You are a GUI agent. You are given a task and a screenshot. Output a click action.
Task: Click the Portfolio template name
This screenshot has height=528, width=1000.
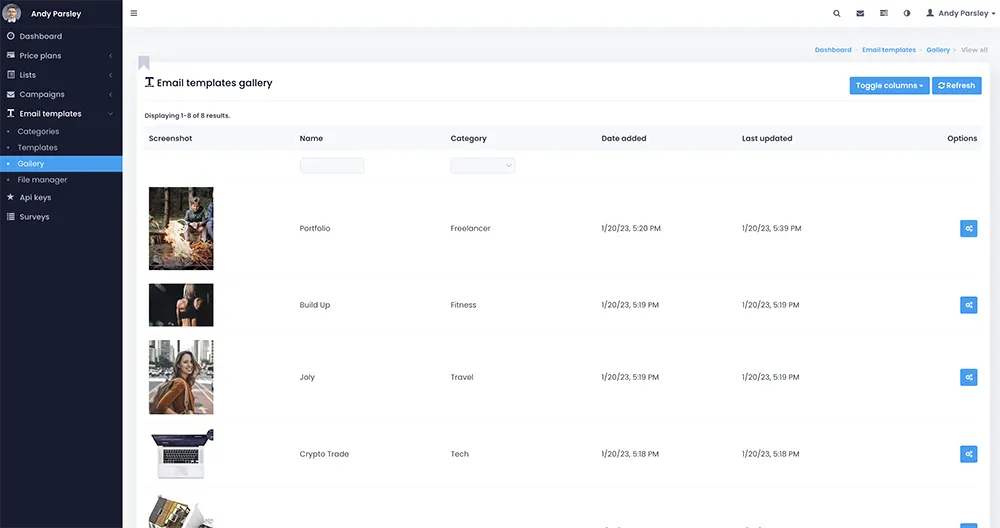pyautogui.click(x=315, y=228)
